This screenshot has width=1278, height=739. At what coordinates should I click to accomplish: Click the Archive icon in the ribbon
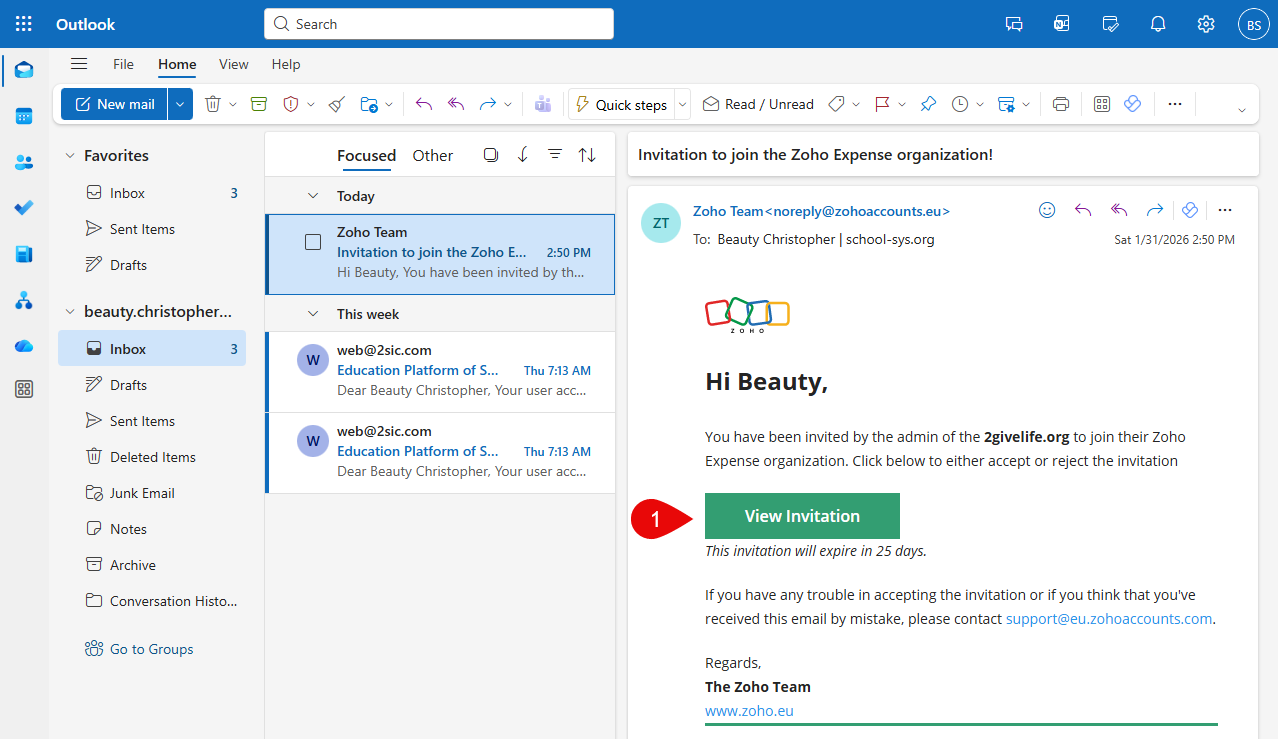(x=259, y=104)
